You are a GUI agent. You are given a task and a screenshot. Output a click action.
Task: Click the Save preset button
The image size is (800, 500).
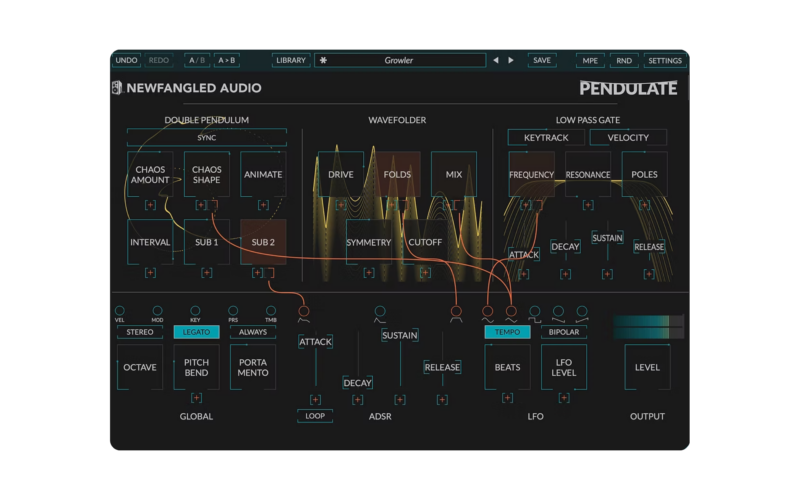click(x=542, y=60)
